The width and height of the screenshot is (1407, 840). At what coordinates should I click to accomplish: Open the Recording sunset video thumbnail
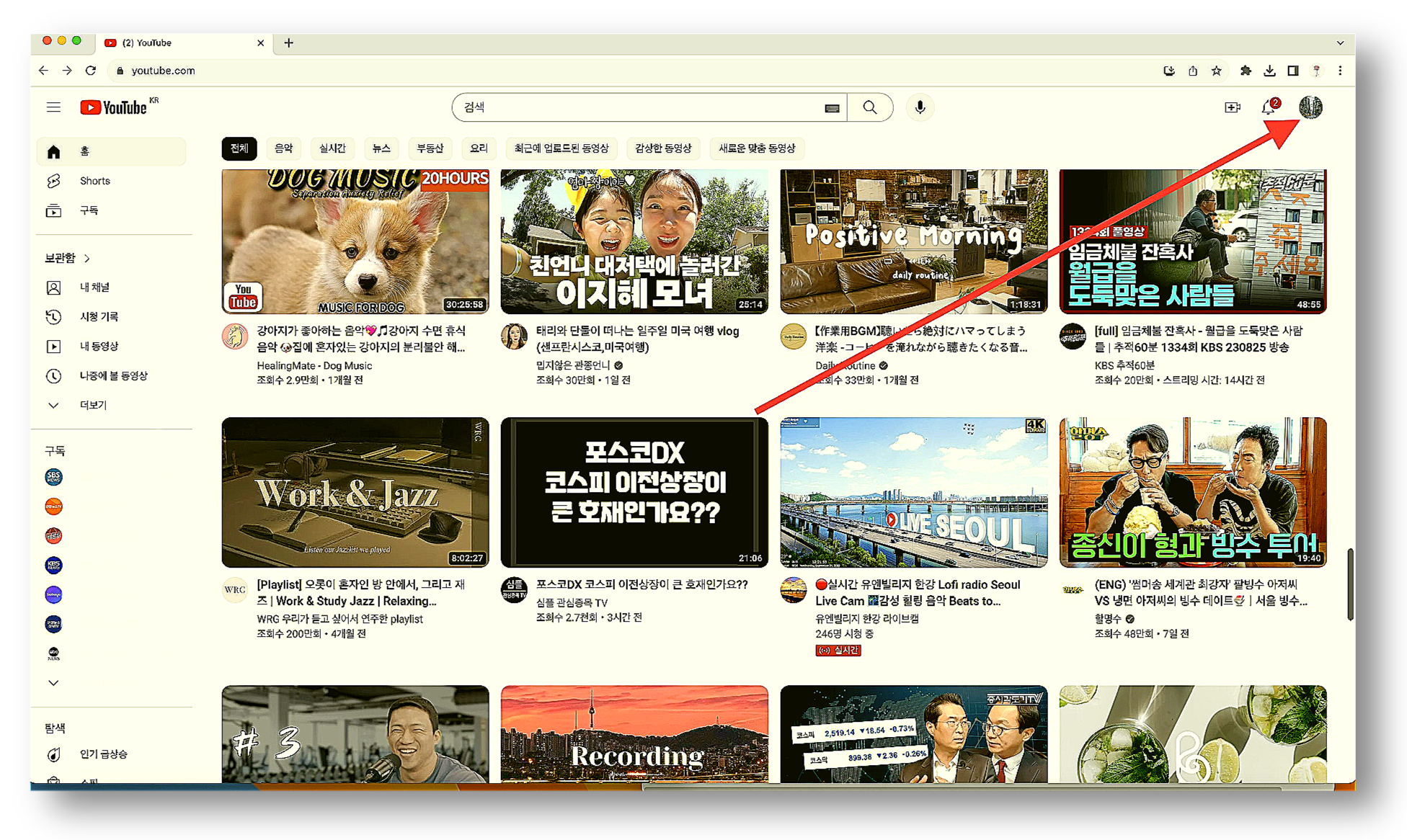(634, 734)
